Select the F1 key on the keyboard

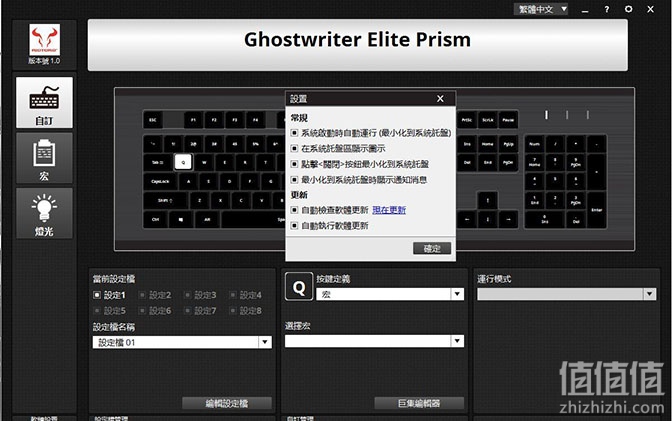[193, 120]
